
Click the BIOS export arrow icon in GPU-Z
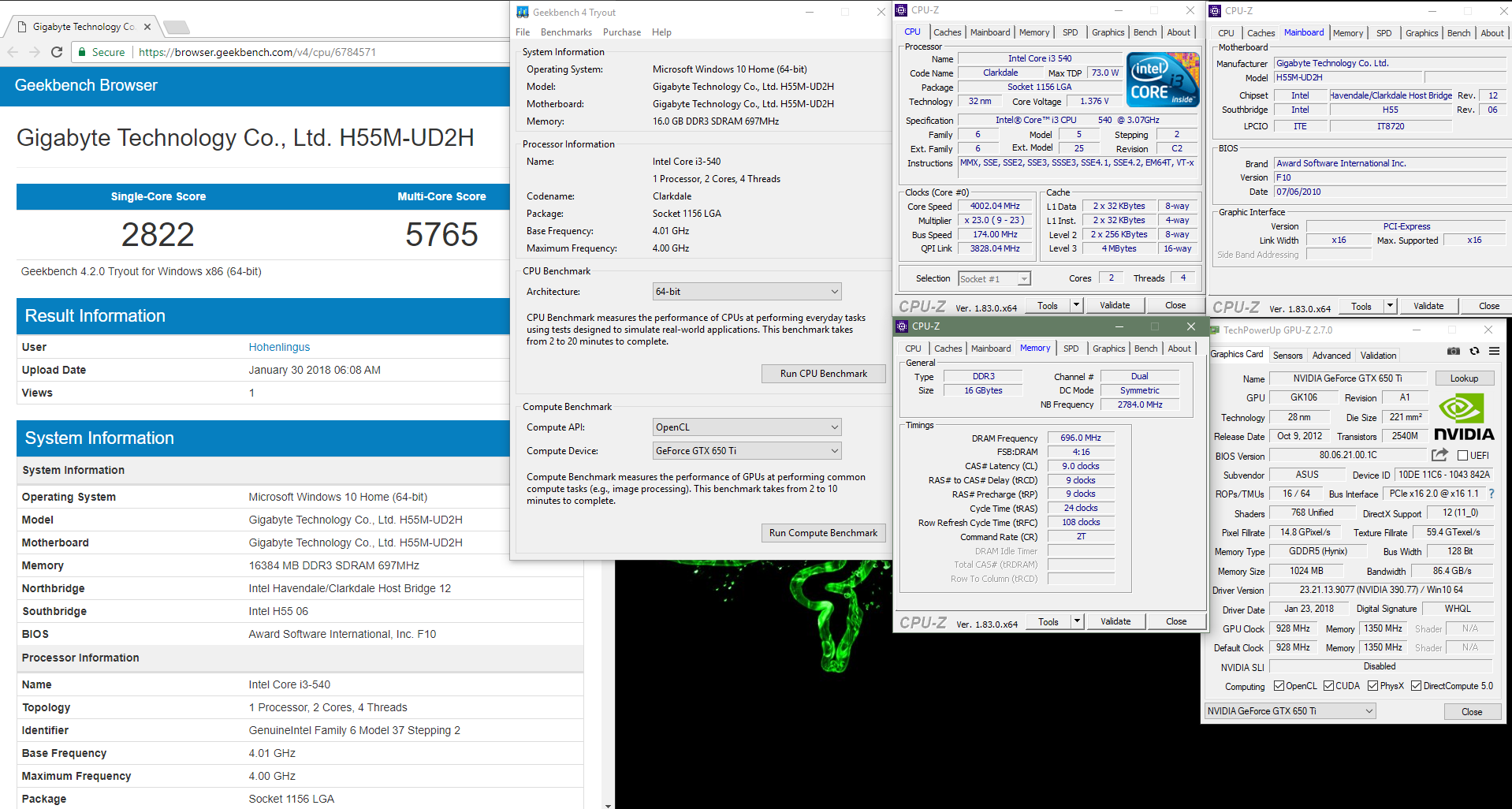(1439, 455)
